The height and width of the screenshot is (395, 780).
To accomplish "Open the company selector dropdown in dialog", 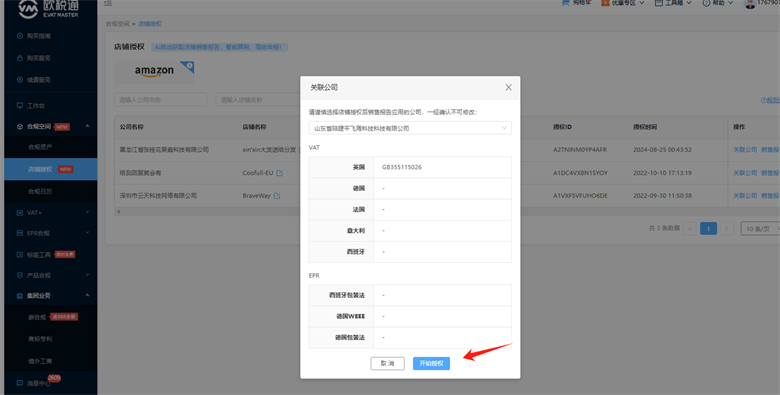I will pyautogui.click(x=410, y=128).
